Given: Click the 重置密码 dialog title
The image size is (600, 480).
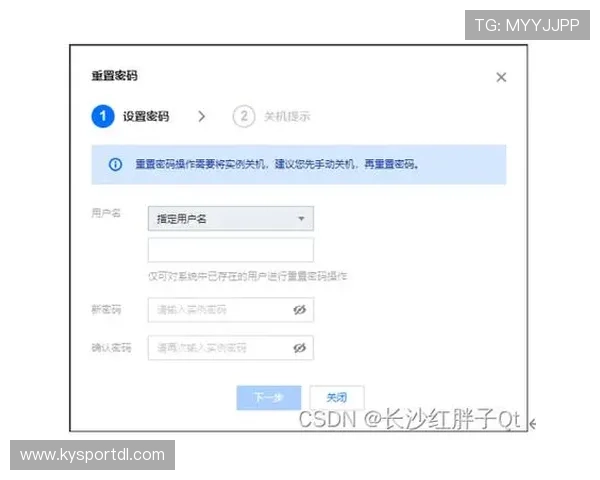Looking at the screenshot, I should click(x=114, y=76).
